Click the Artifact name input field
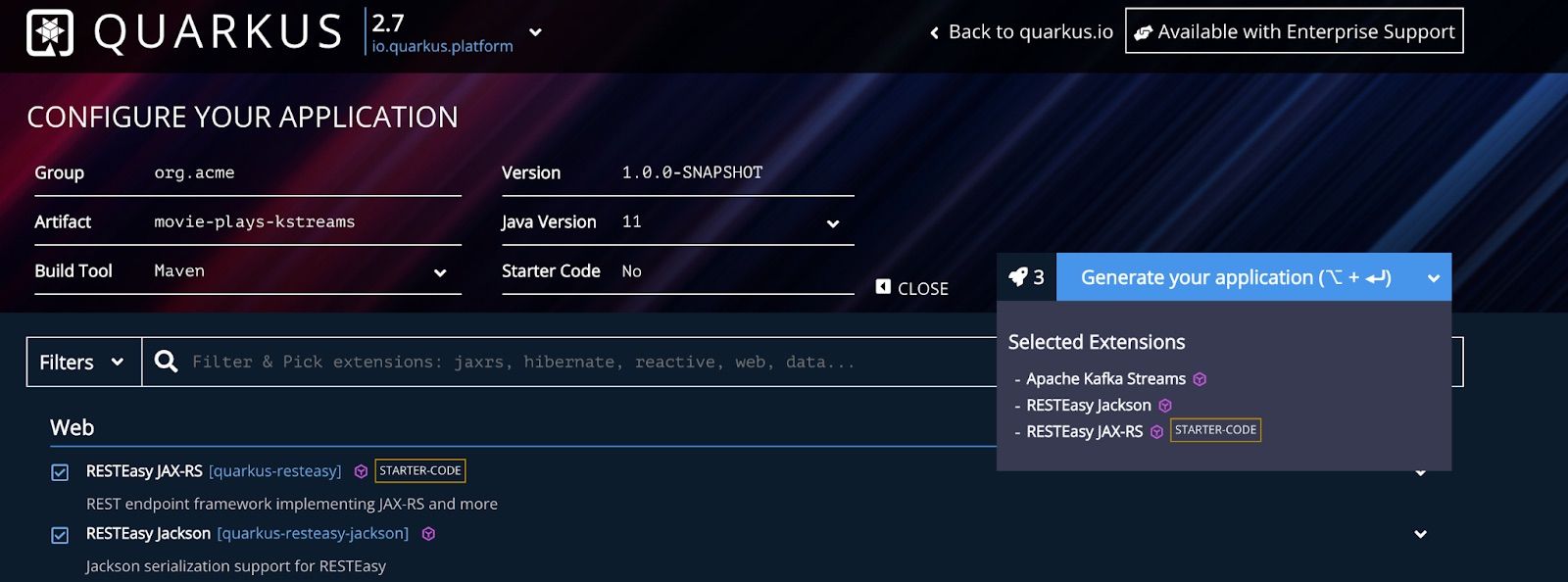The width and height of the screenshot is (1568, 582). click(304, 222)
